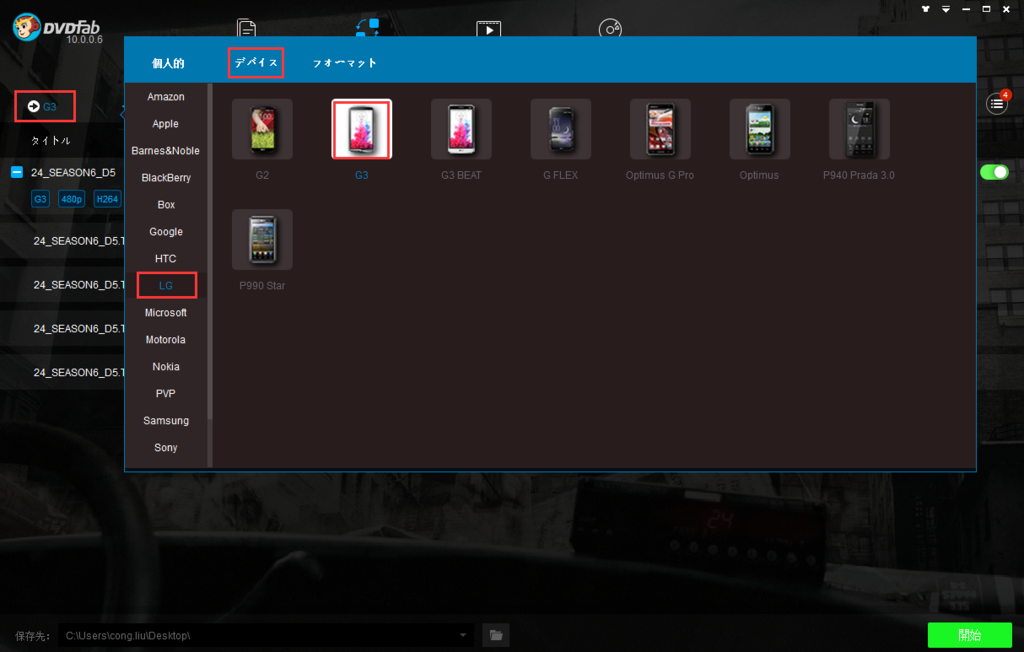Pick the P990 Star device profile
Image resolution: width=1024 pixels, height=652 pixels.
click(x=262, y=239)
